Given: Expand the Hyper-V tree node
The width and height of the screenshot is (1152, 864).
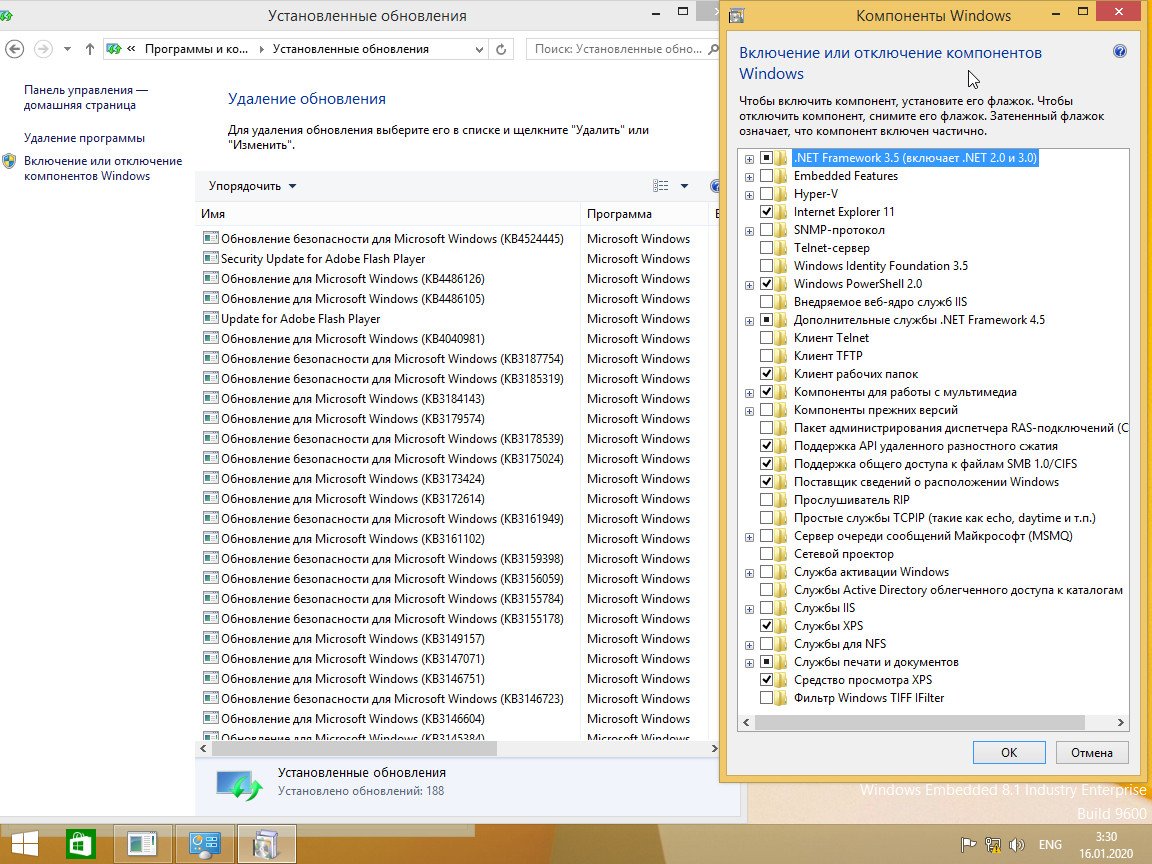Looking at the screenshot, I should click(749, 194).
